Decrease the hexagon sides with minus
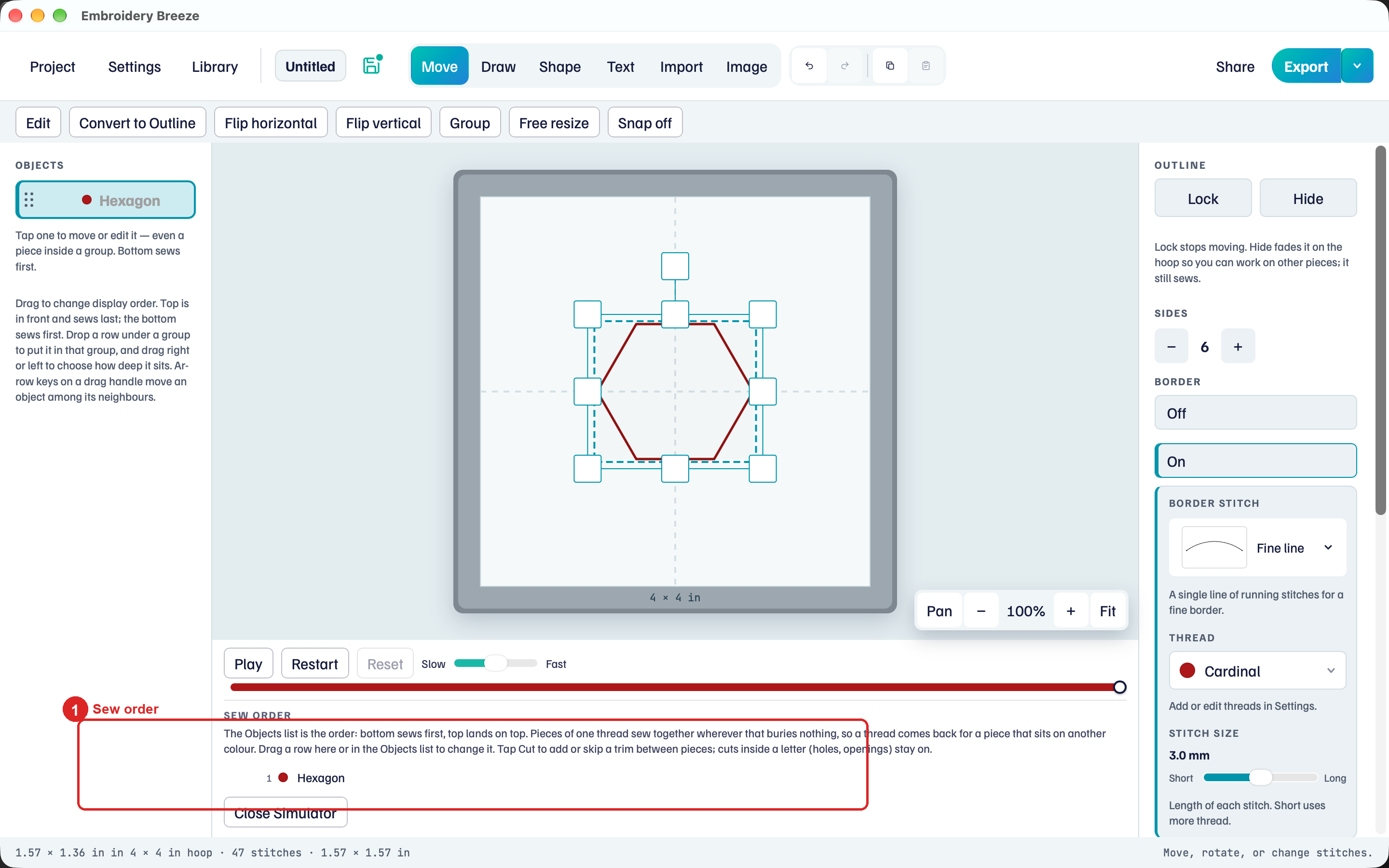The image size is (1389, 868). (x=1171, y=346)
